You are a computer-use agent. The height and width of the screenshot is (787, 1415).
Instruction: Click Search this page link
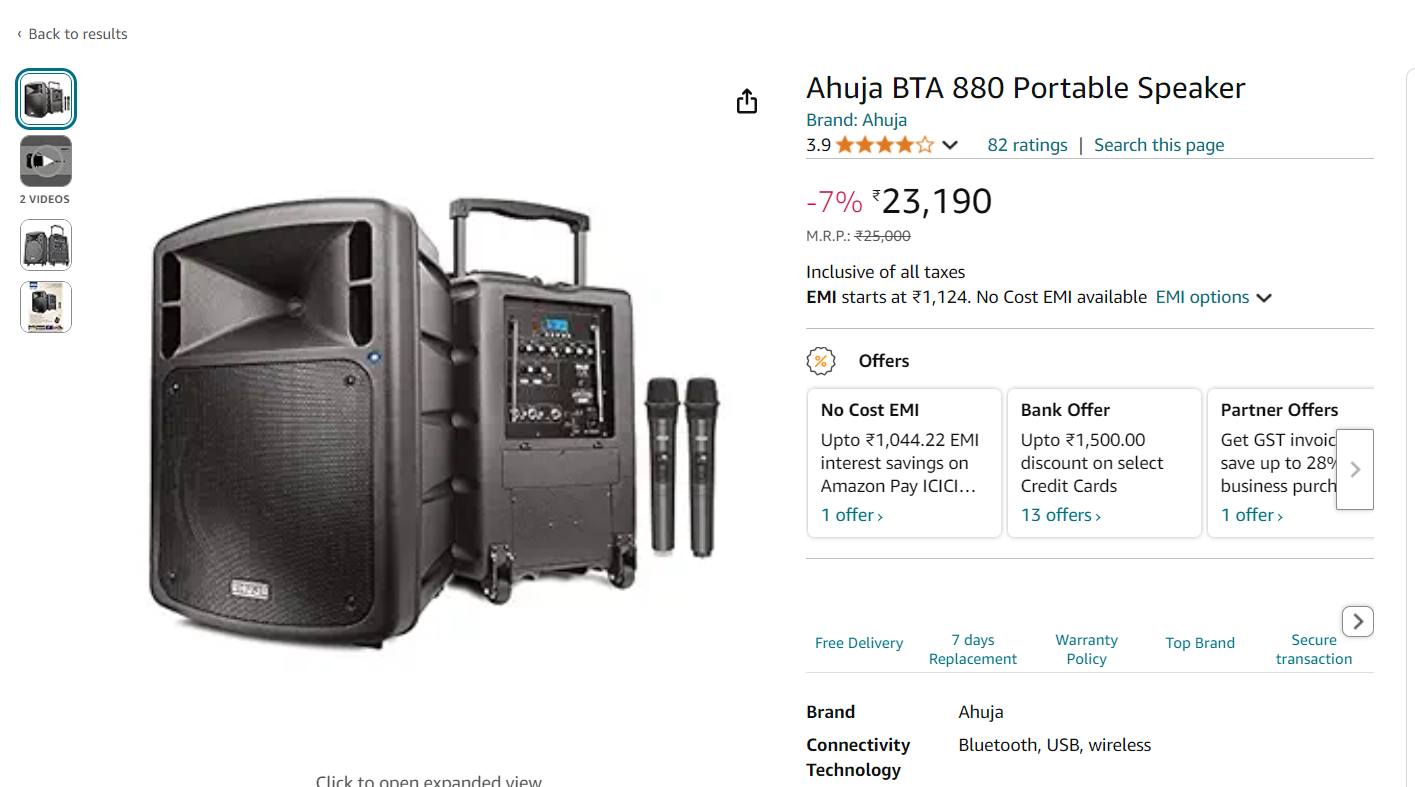coord(1159,145)
